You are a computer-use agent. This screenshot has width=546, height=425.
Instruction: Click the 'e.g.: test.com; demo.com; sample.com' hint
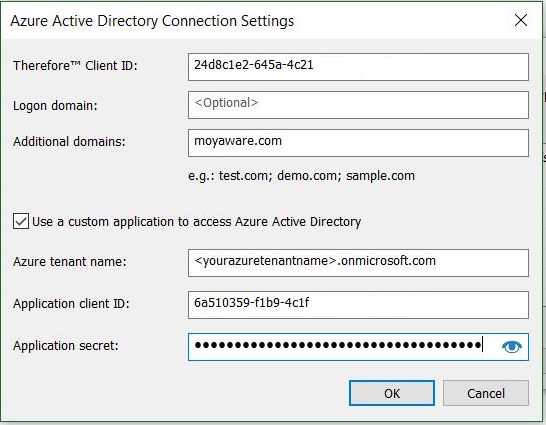(302, 176)
